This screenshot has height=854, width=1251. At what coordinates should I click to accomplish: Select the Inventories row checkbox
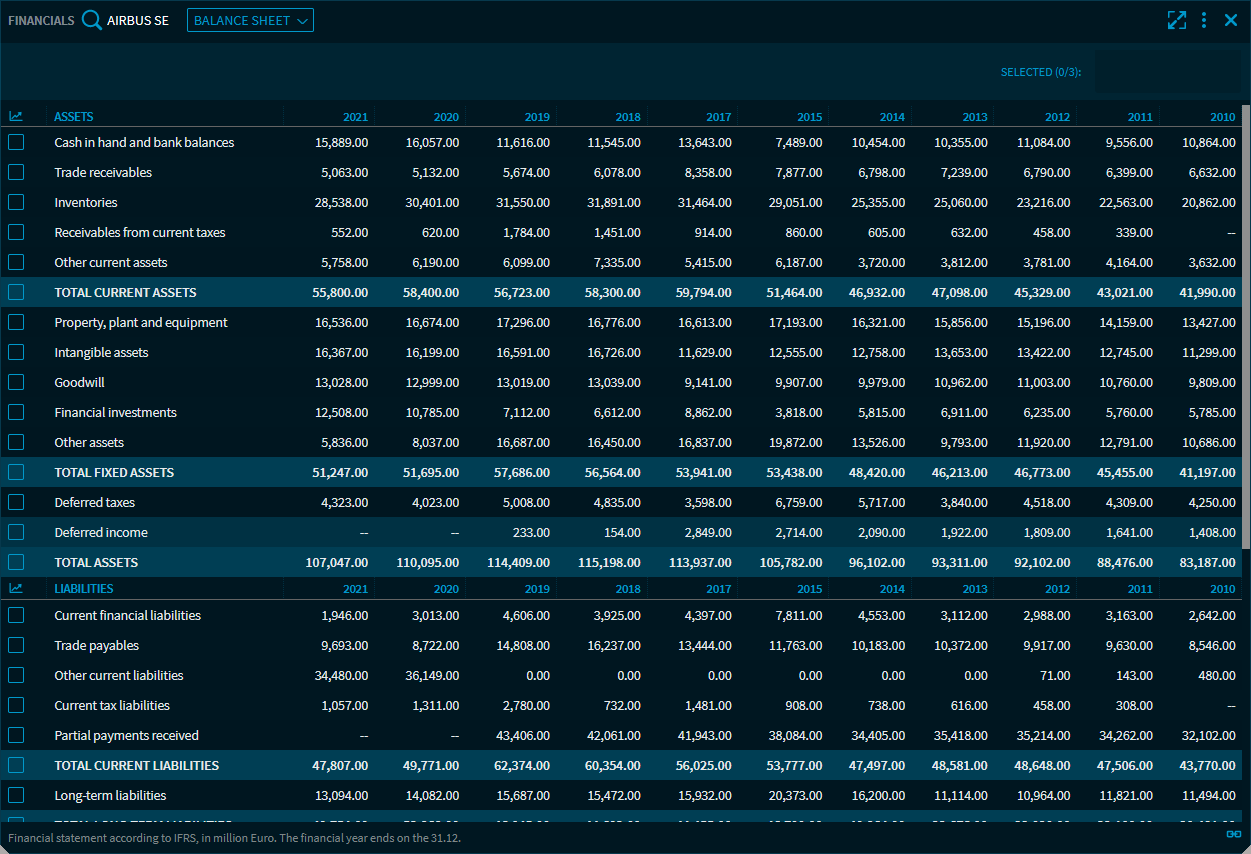[16, 202]
